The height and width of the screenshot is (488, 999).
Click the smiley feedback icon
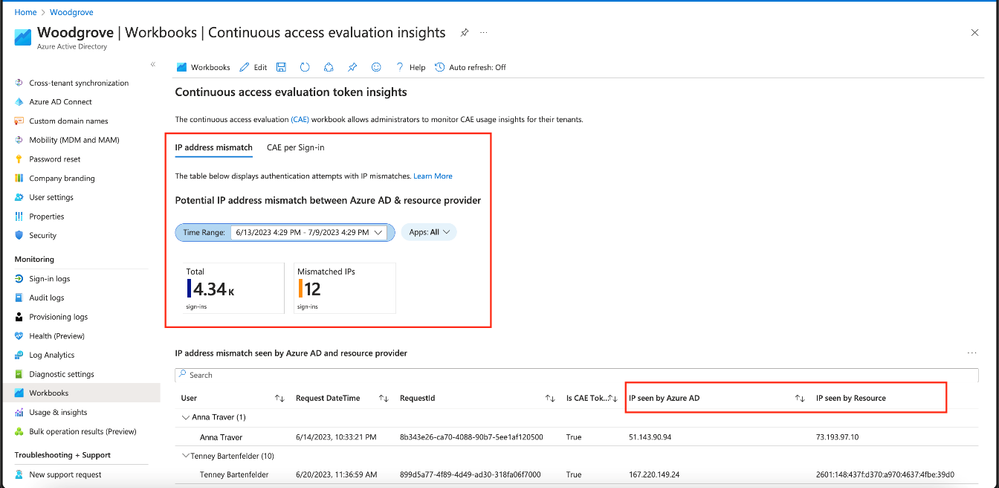(376, 67)
